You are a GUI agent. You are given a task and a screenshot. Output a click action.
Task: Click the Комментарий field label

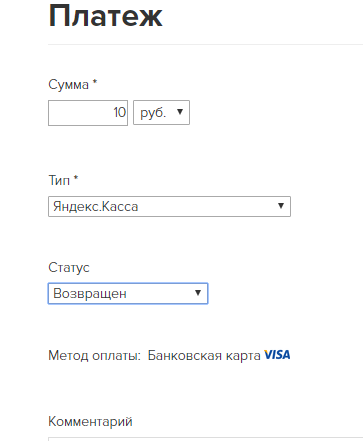[x=90, y=422]
